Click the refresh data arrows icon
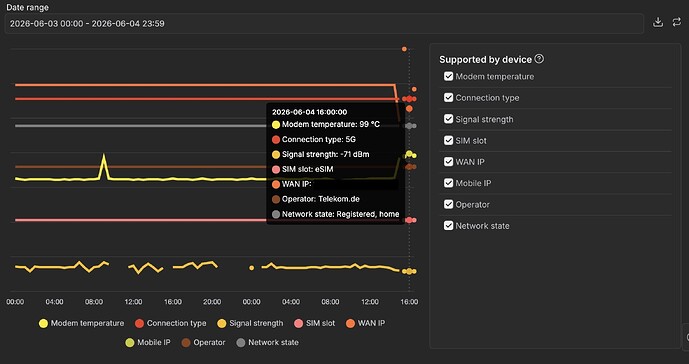This screenshot has width=689, height=364. 677,22
